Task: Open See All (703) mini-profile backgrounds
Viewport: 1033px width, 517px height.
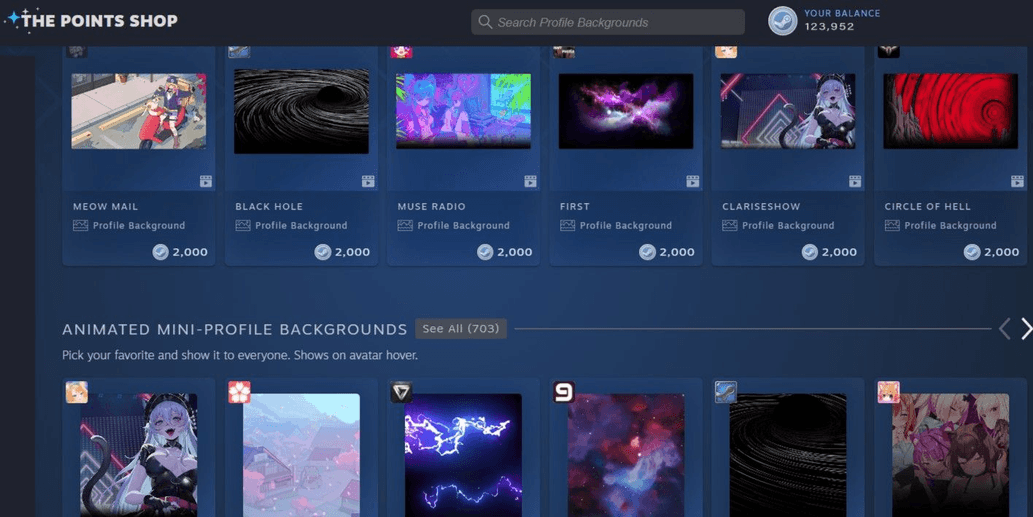Action: coord(461,328)
